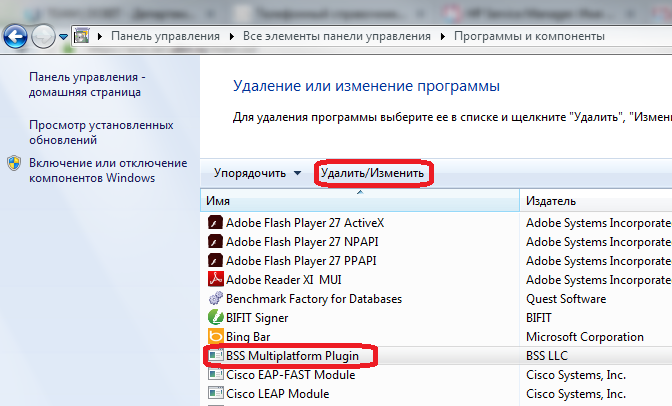Click the Удалить/Изменить button

click(372, 173)
